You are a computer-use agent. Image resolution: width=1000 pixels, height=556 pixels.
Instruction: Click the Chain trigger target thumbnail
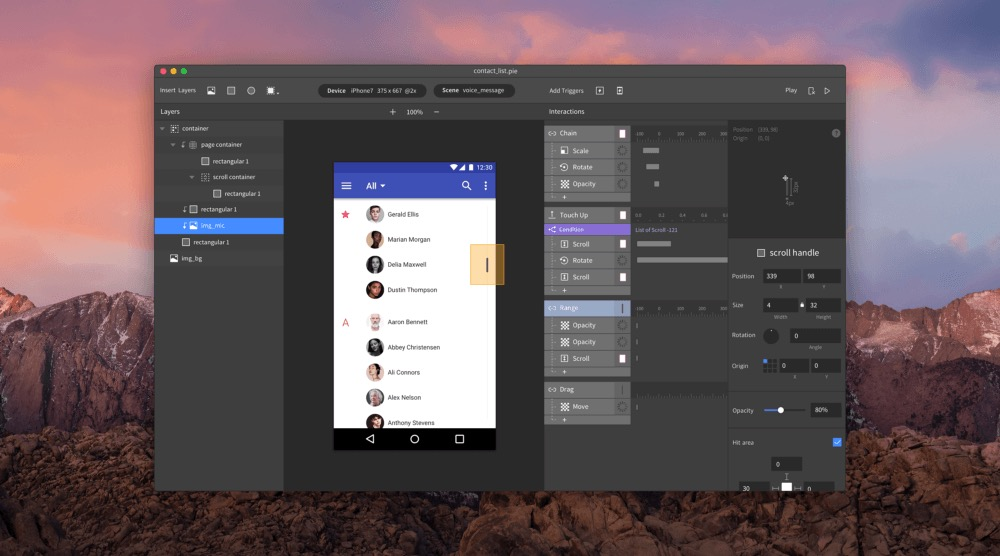coord(622,133)
